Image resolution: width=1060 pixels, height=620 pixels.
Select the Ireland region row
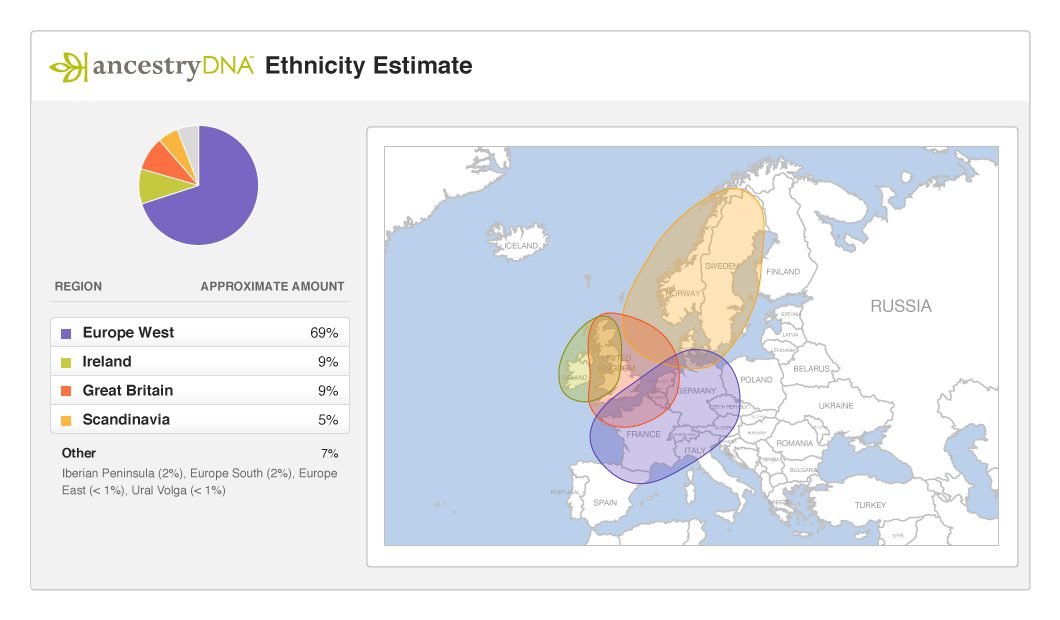[x=200, y=362]
